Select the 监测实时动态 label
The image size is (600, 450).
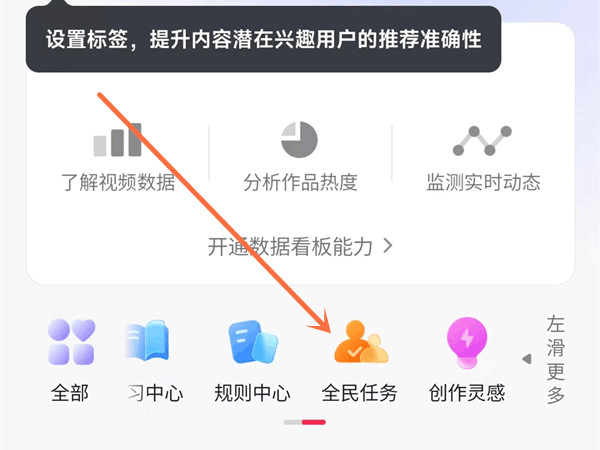click(x=483, y=182)
